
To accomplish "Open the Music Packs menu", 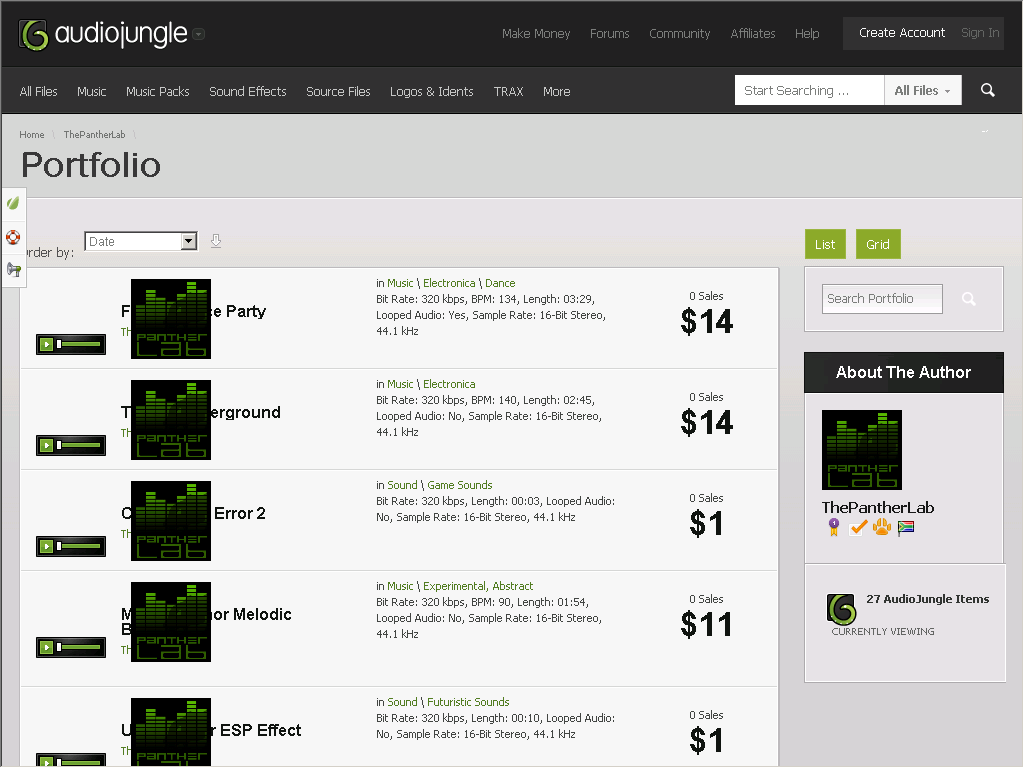I will coord(157,91).
